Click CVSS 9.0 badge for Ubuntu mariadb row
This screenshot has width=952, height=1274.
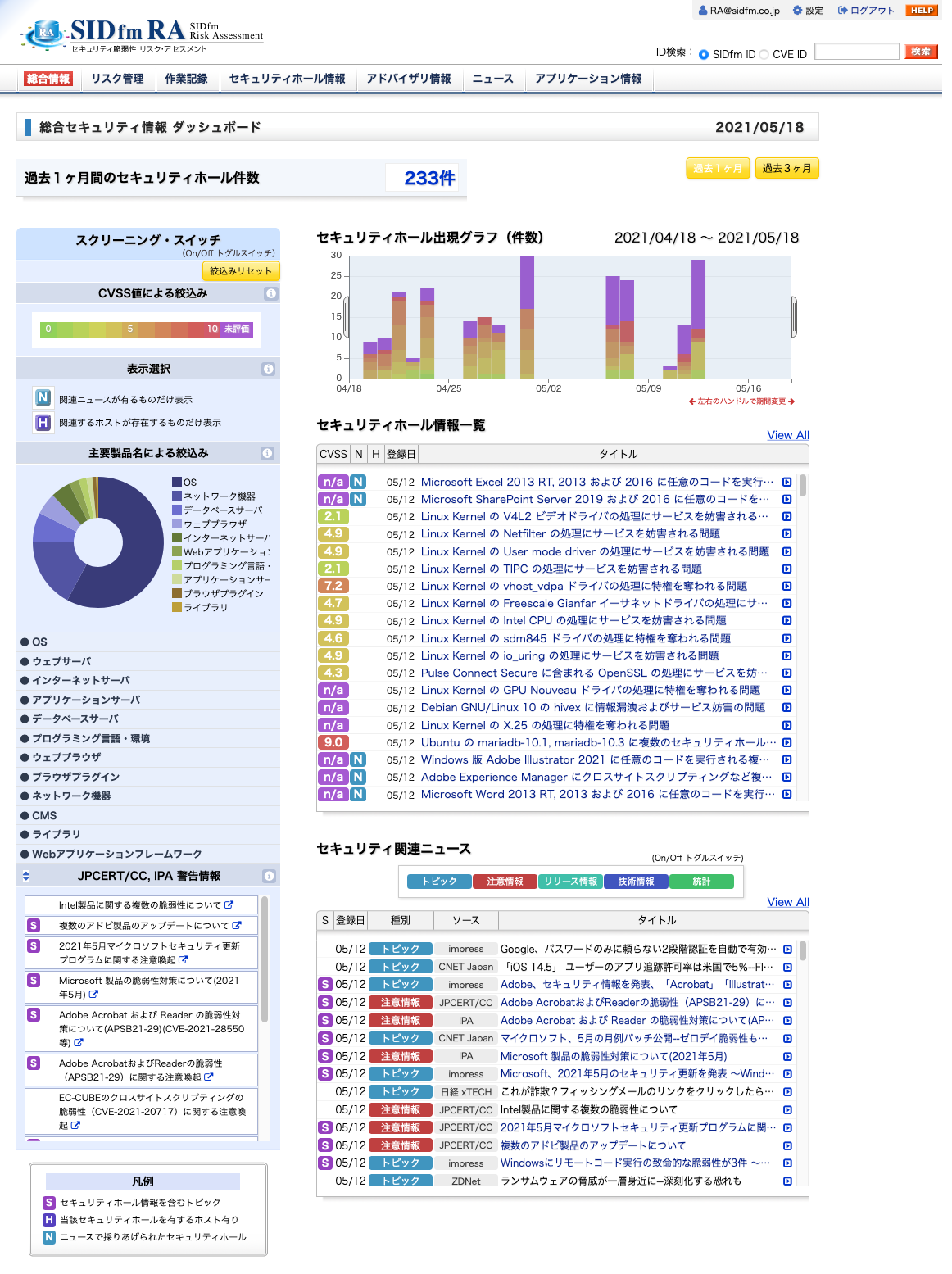coord(333,742)
